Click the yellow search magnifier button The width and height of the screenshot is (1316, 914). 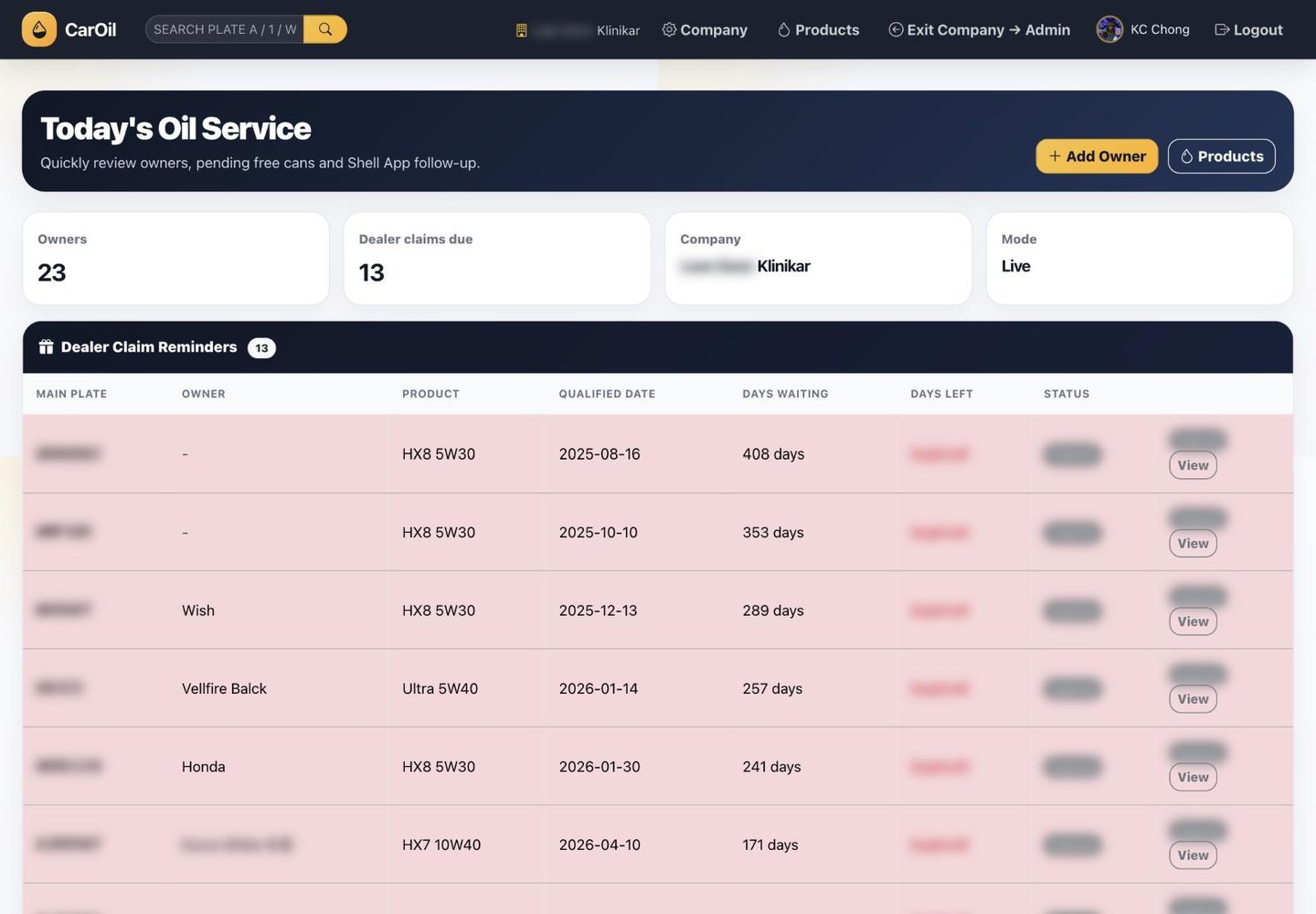tap(325, 29)
